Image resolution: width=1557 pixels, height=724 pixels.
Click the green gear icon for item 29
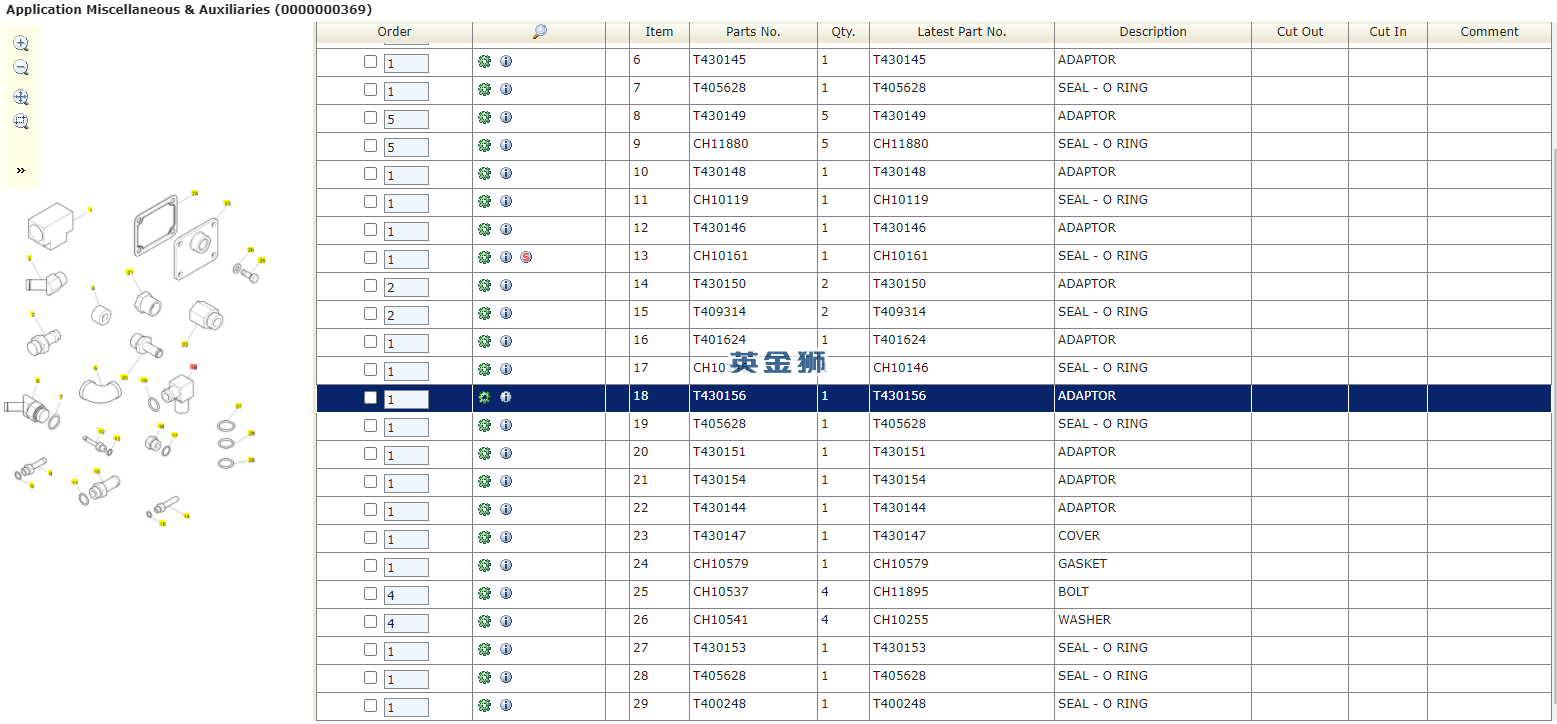pos(484,705)
